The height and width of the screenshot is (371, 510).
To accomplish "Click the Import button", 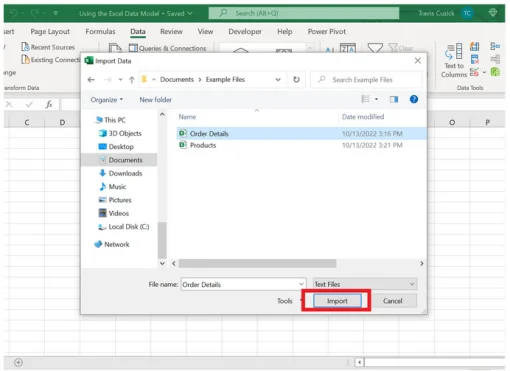I will [337, 301].
